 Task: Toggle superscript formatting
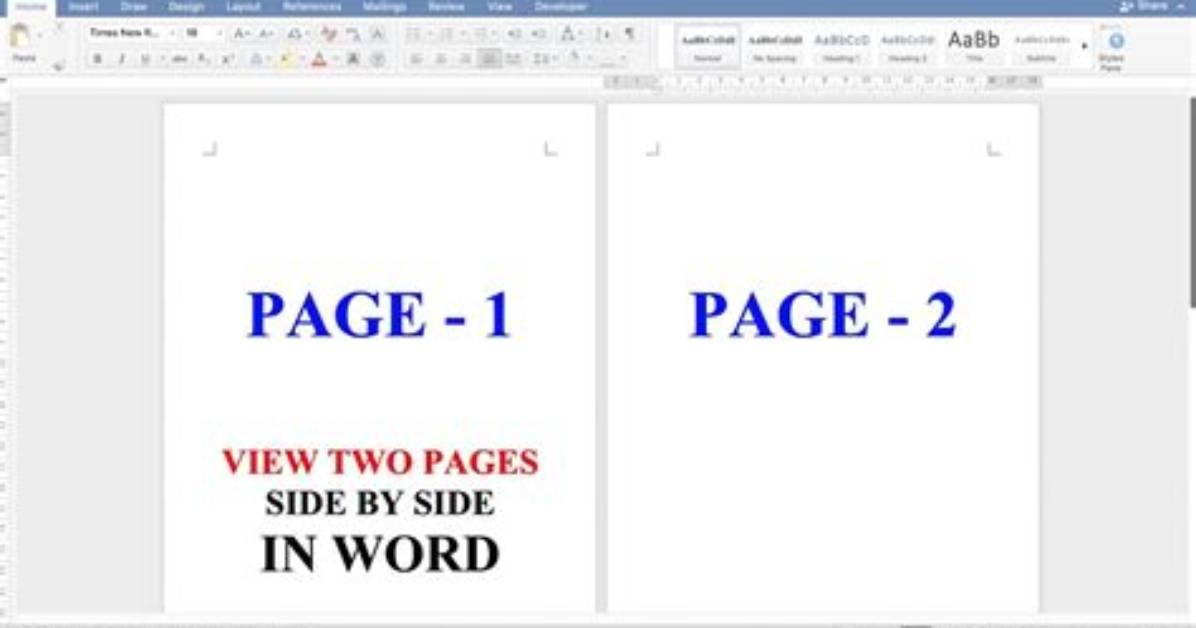[x=227, y=59]
